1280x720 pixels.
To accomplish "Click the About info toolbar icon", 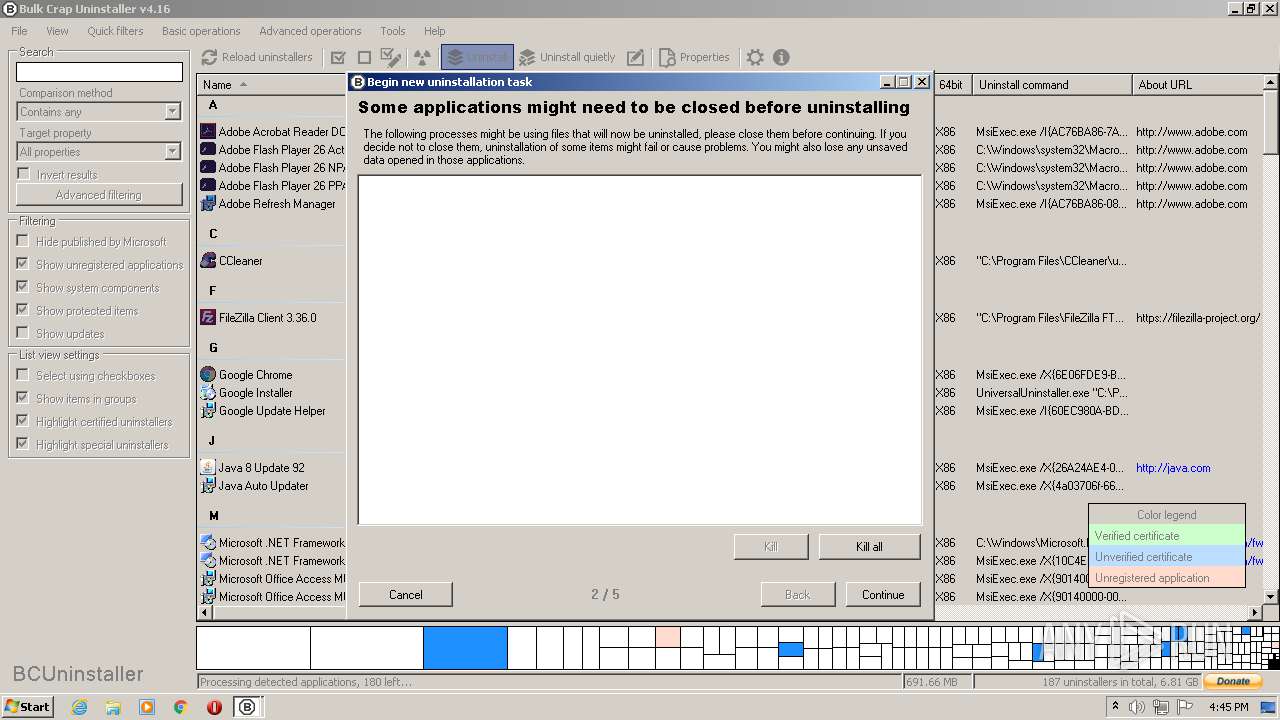I will (781, 57).
